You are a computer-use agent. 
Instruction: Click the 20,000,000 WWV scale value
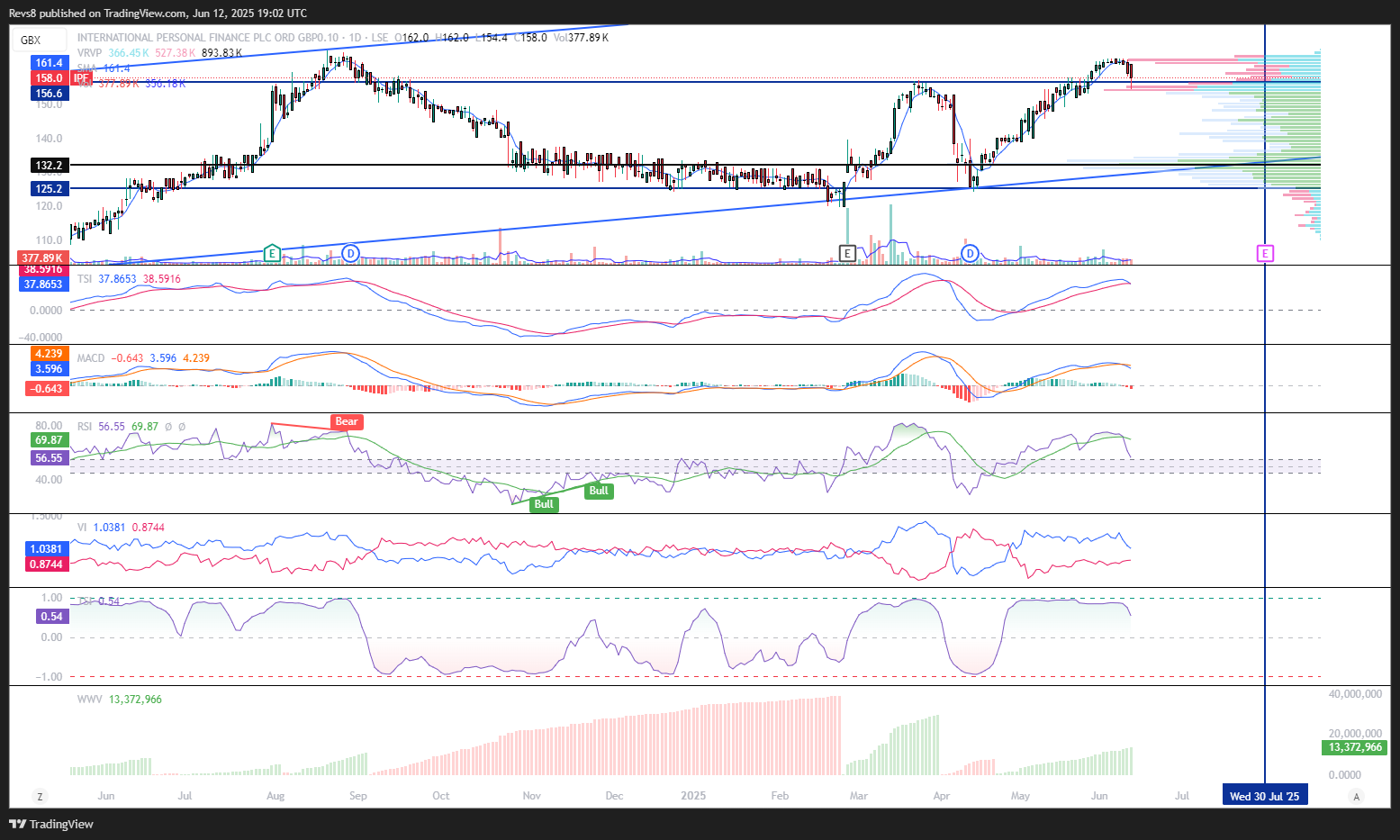click(1355, 734)
